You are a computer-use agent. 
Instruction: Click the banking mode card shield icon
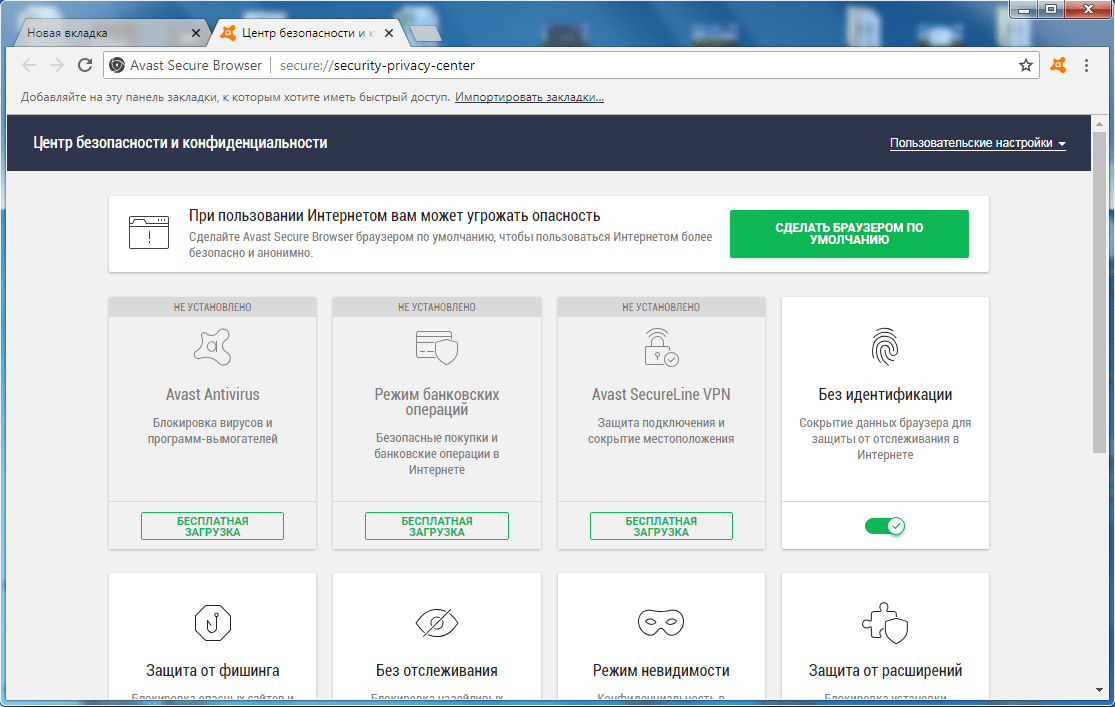pos(437,347)
